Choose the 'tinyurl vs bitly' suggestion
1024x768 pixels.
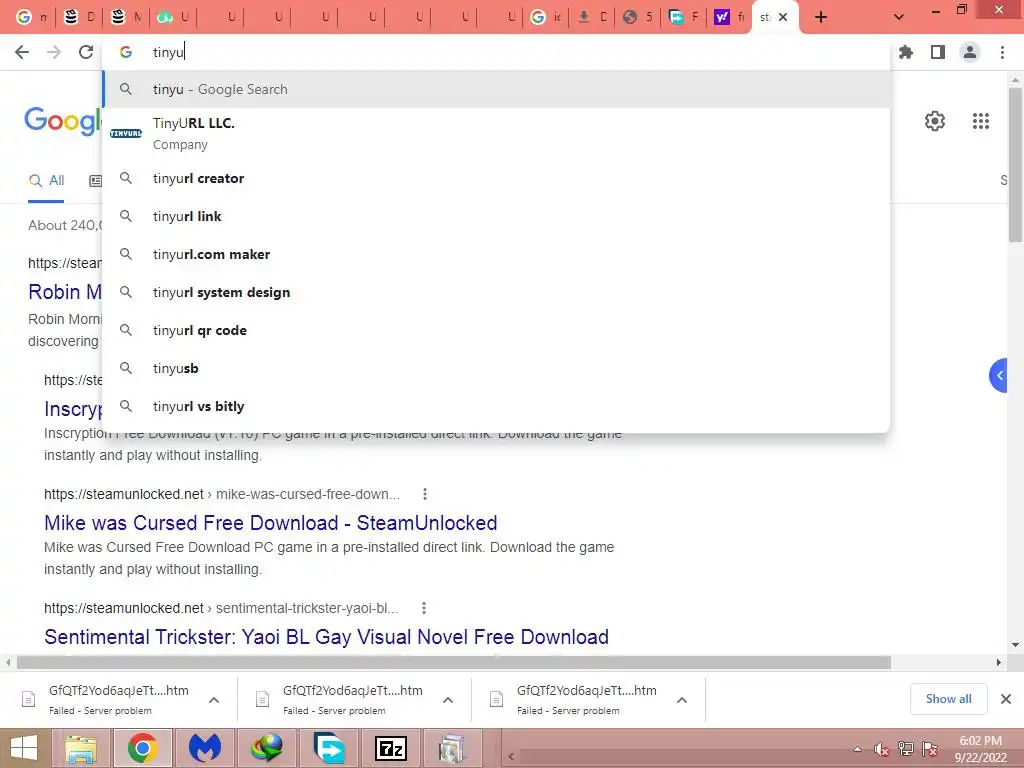pos(496,406)
